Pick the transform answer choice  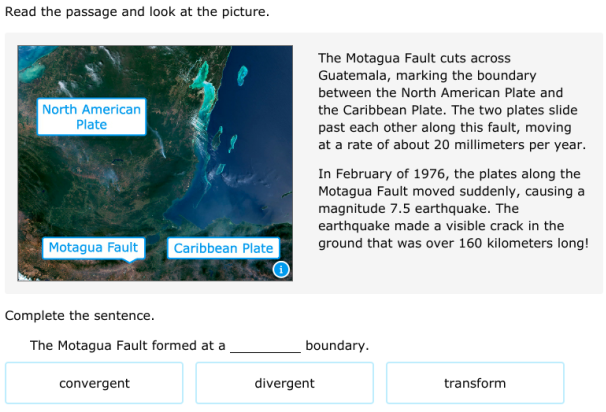pos(475,383)
